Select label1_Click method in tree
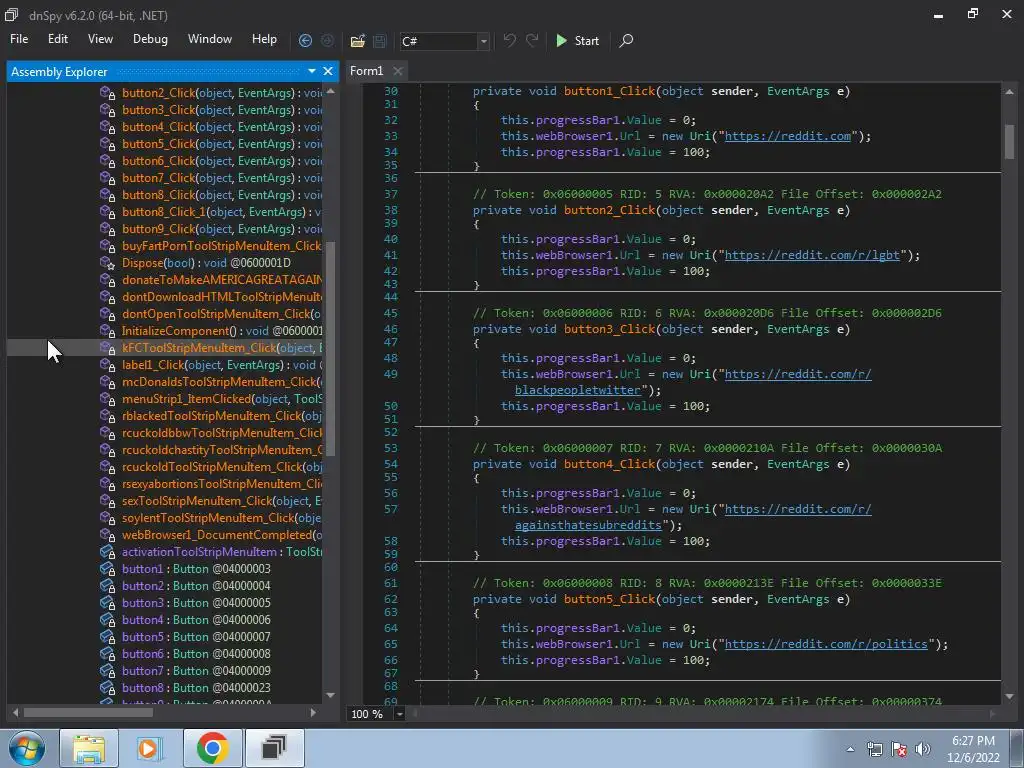This screenshot has height=768, width=1024. point(222,364)
